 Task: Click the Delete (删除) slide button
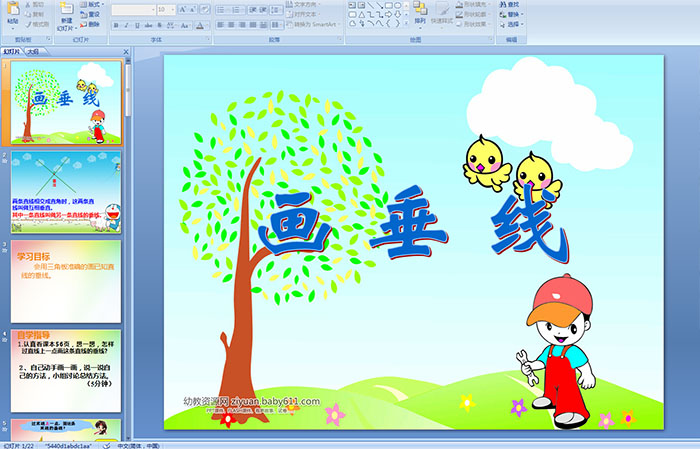click(x=90, y=24)
